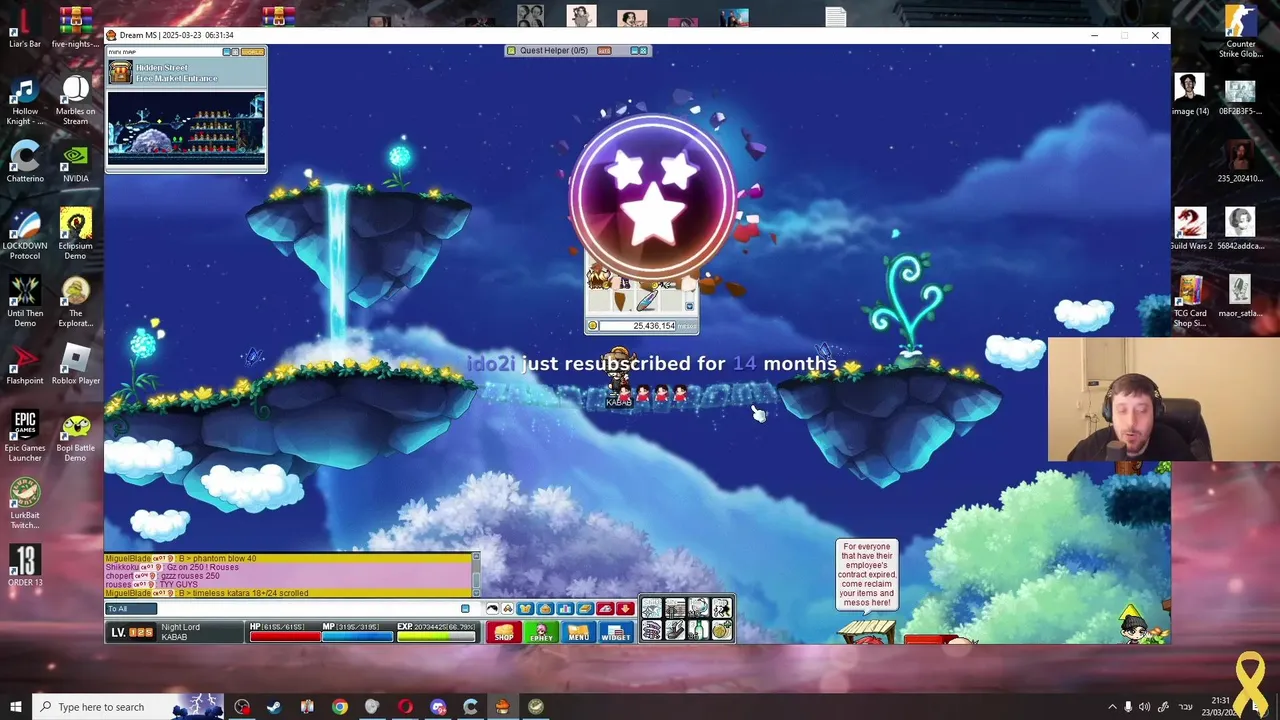The width and height of the screenshot is (1280, 720).
Task: Open Epic Games Launcher desktop icon
Action: (25, 436)
